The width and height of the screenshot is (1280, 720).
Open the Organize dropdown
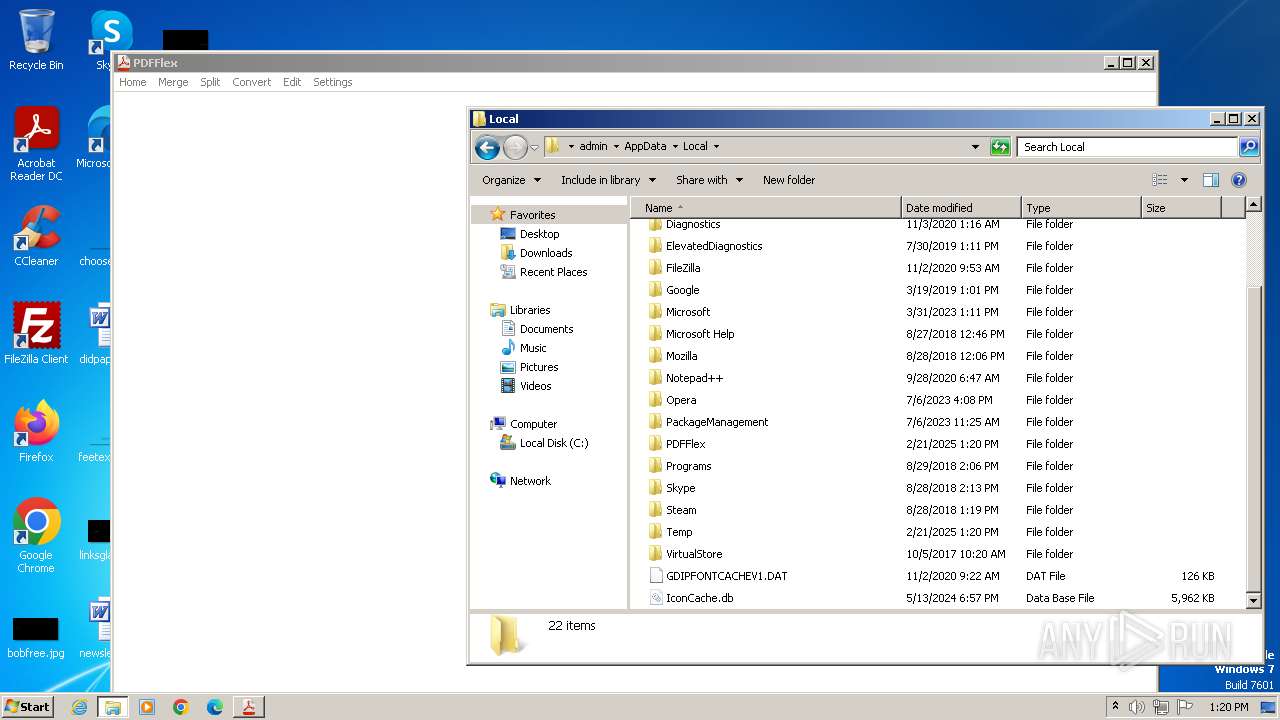click(x=511, y=180)
